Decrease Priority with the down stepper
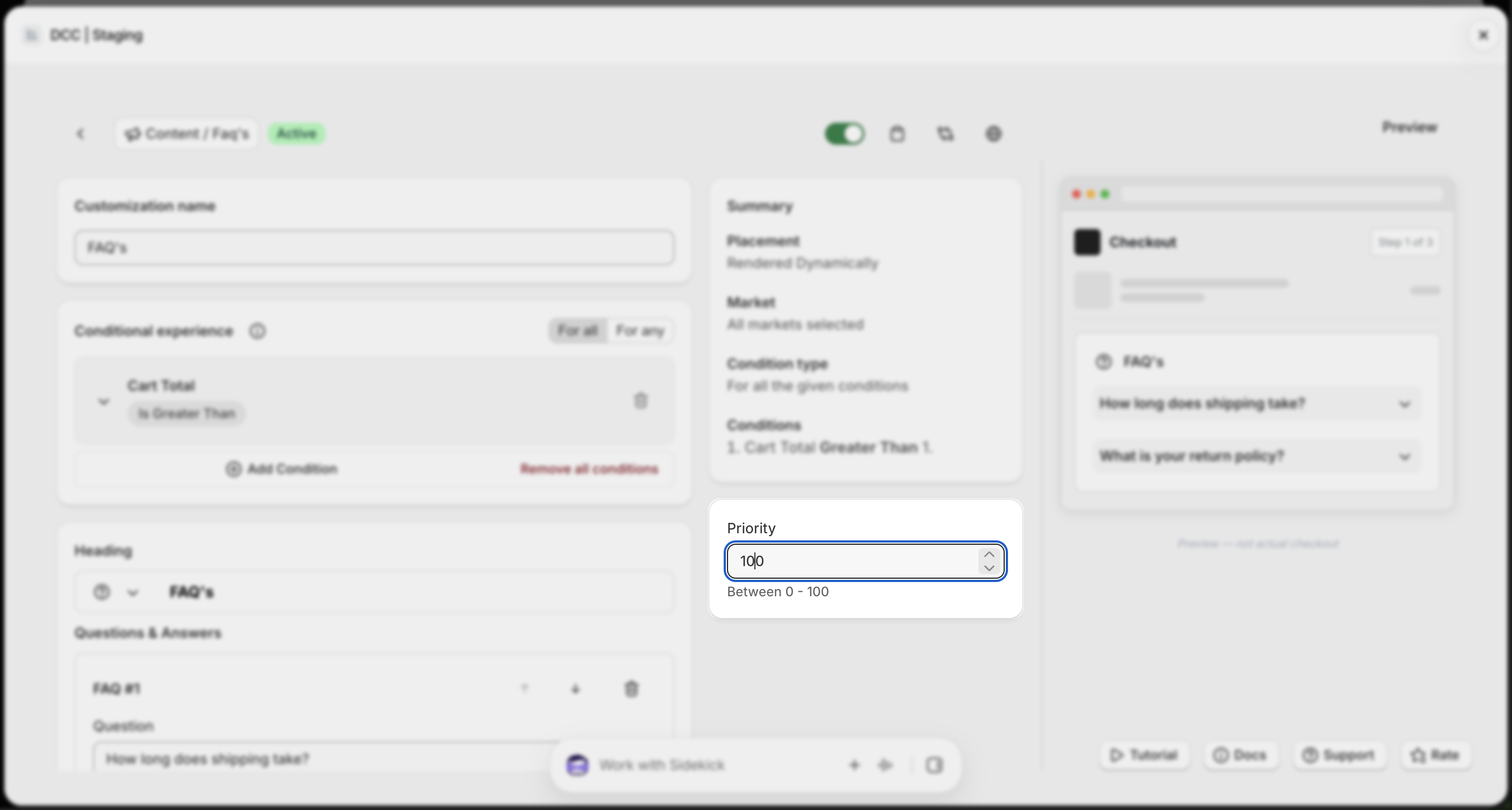The height and width of the screenshot is (810, 1512). 989,568
